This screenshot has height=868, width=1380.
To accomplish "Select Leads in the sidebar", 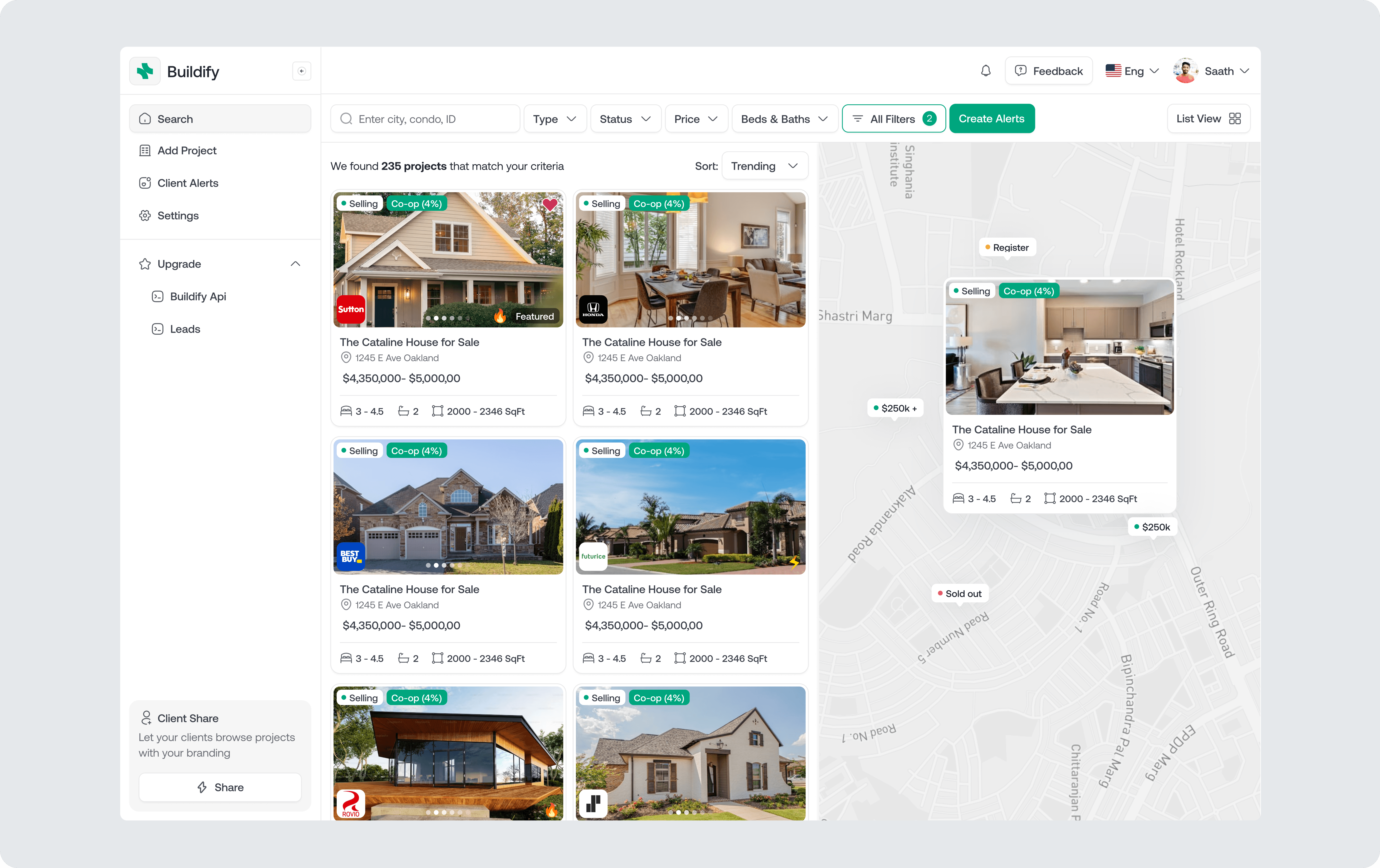I will click(x=185, y=329).
